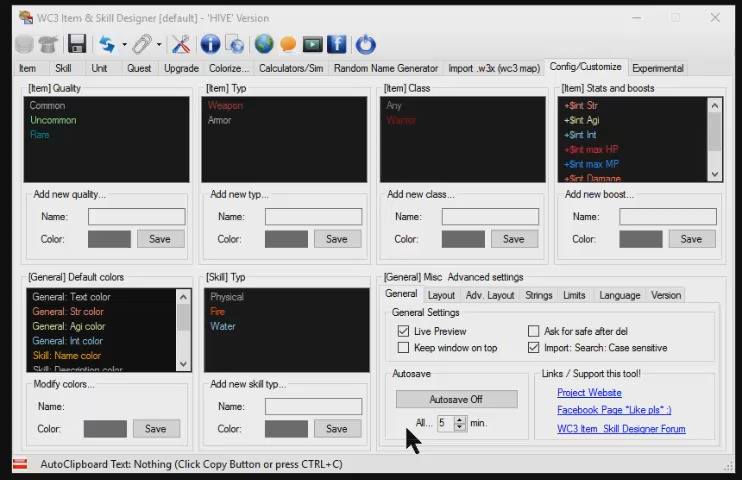Screen dimensions: 742x480
Task: Toggle Import: Search: Case sensitive checkbox
Action: tap(533, 347)
